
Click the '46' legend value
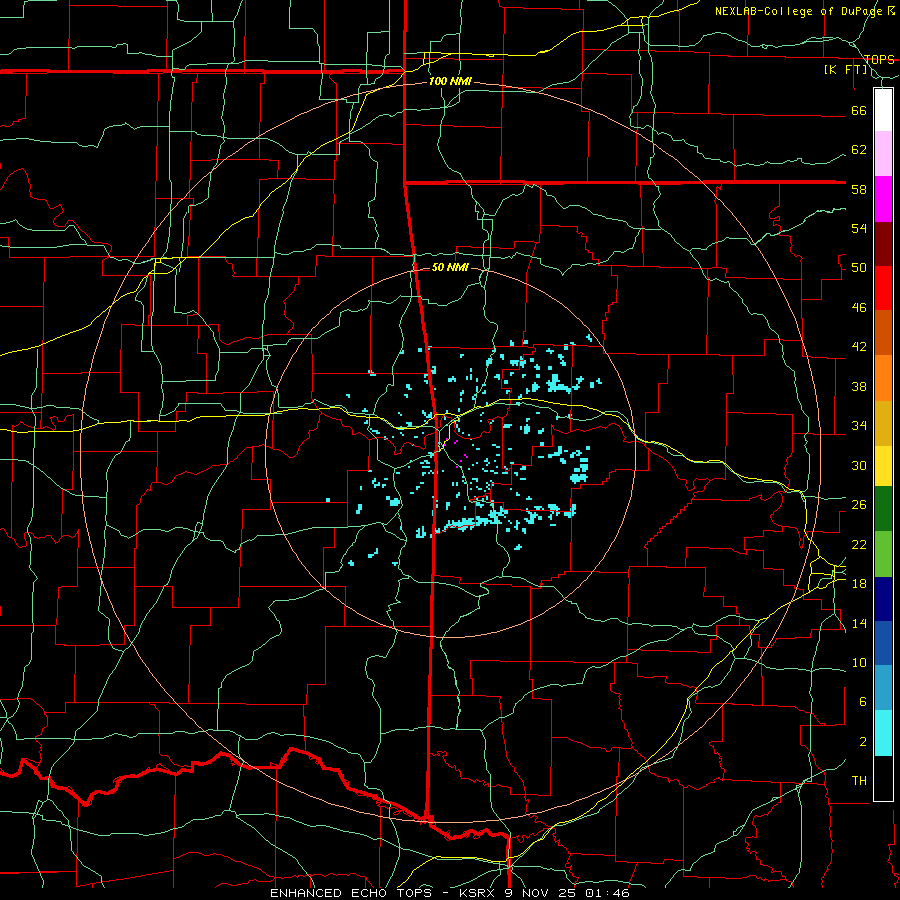click(859, 308)
